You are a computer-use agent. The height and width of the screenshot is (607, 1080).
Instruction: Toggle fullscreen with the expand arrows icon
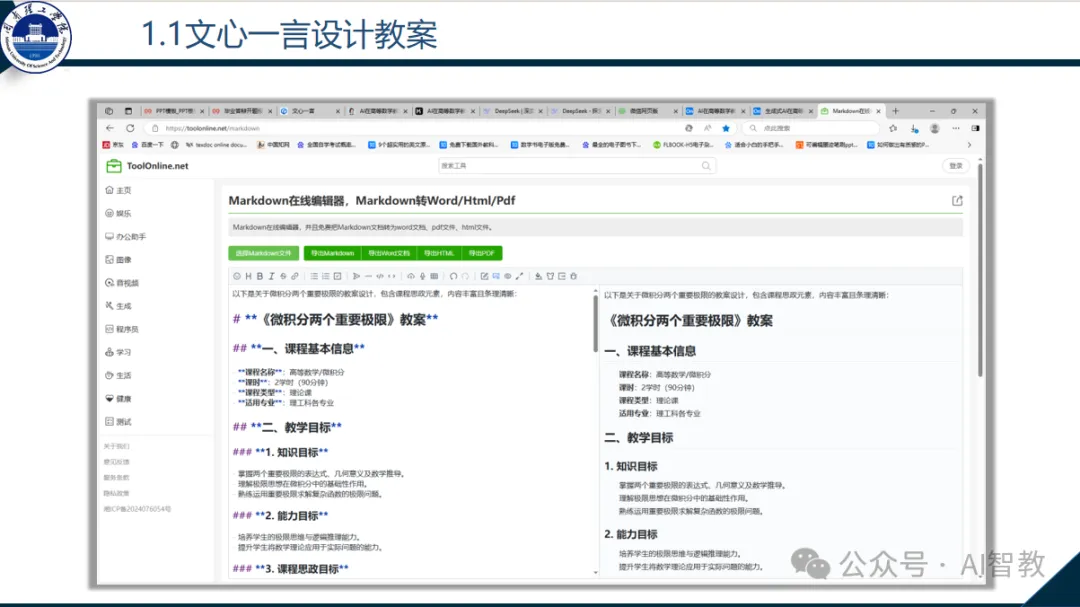pyautogui.click(x=519, y=276)
